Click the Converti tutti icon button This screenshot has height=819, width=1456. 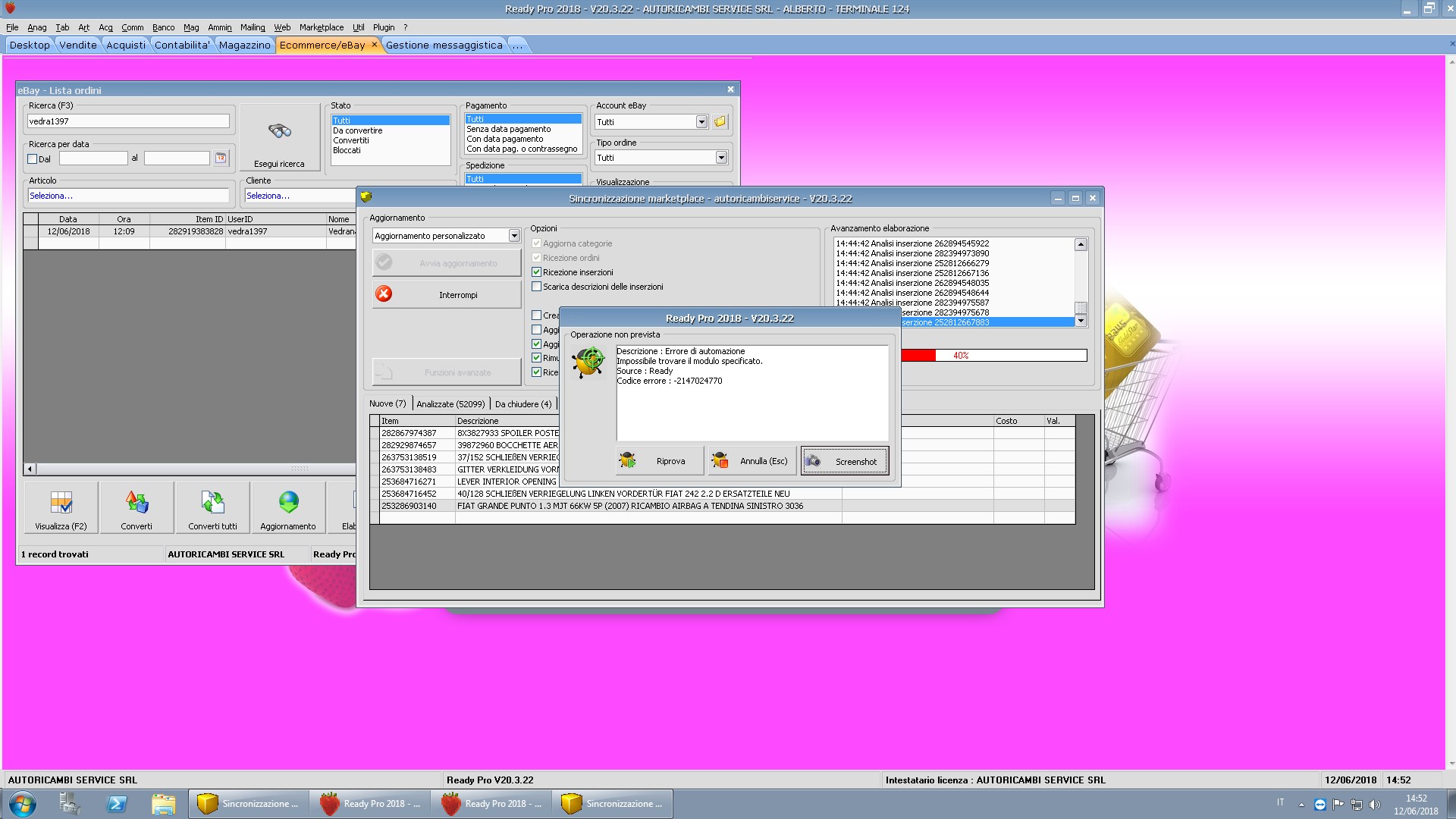point(212,502)
